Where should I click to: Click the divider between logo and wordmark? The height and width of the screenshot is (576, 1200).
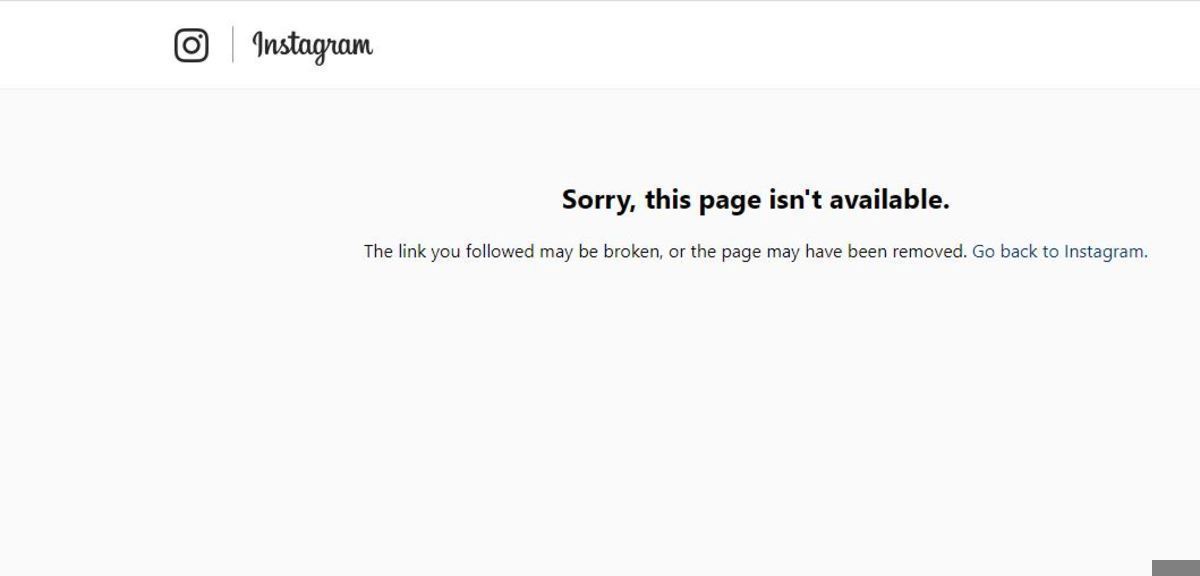click(x=233, y=45)
